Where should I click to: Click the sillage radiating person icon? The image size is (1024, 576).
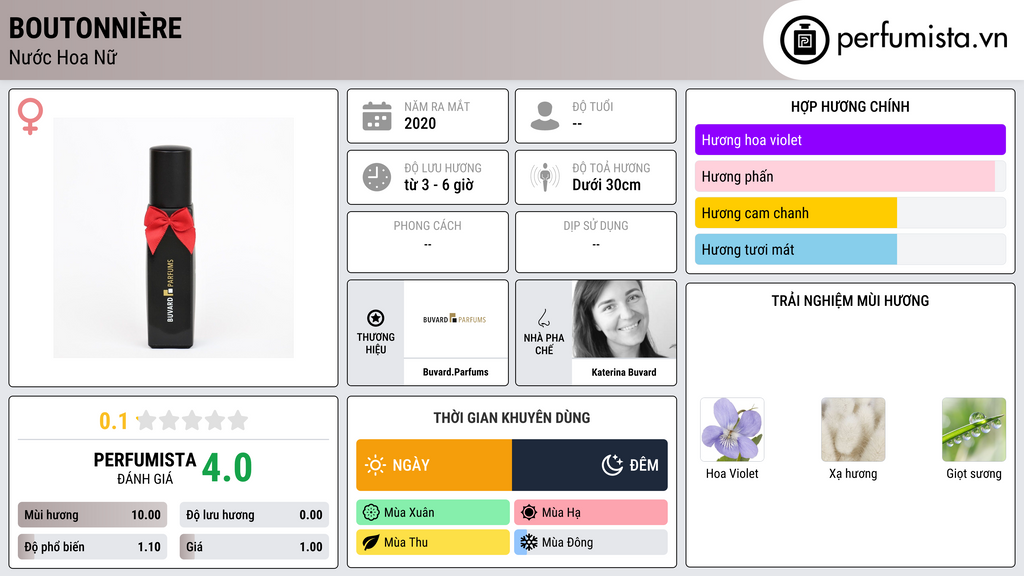[545, 177]
